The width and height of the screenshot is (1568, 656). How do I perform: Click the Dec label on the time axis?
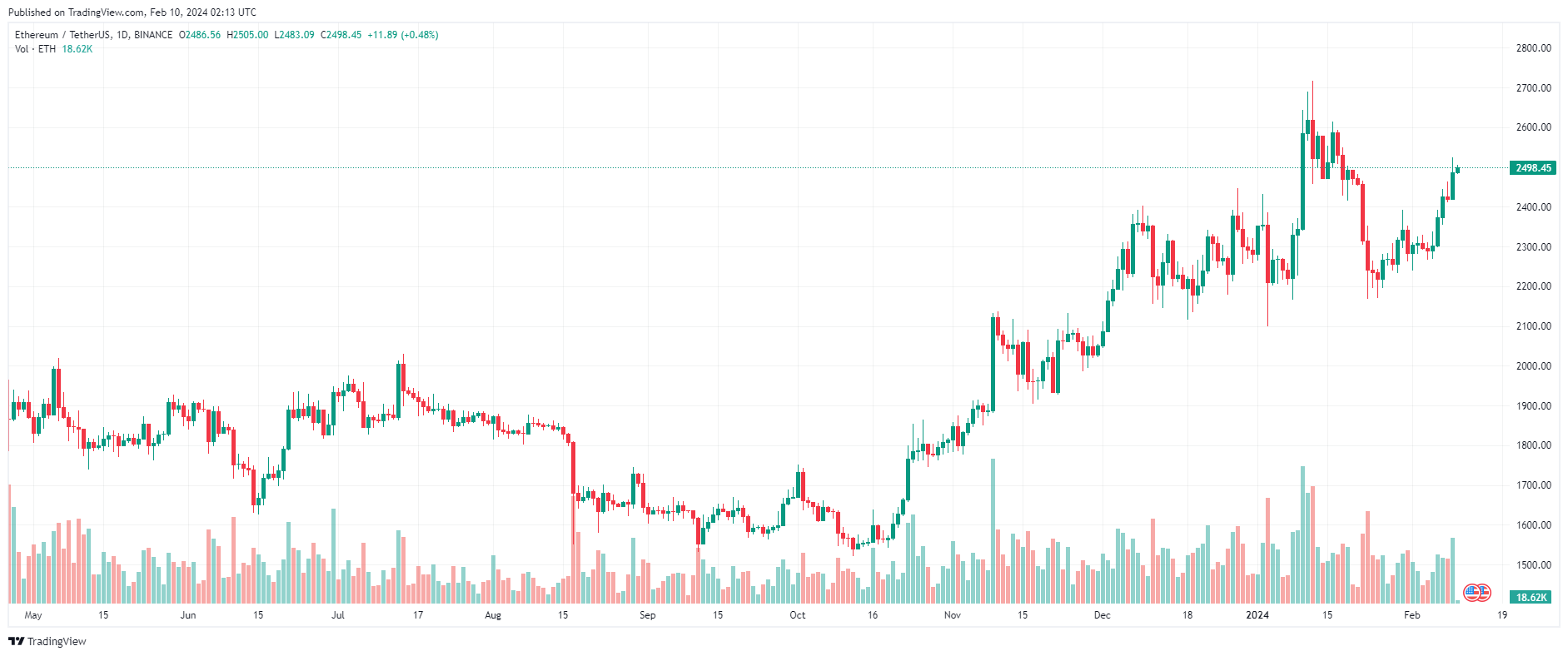point(1103,615)
